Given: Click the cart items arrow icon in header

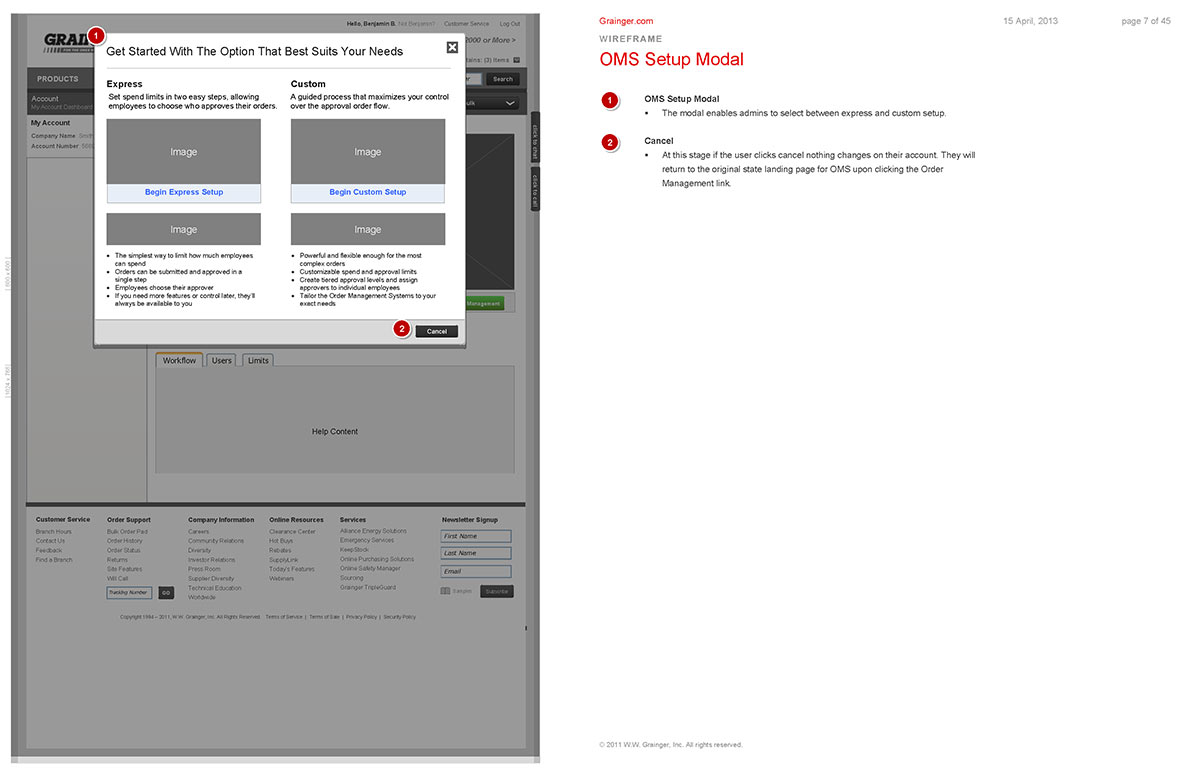Looking at the screenshot, I should [517, 61].
